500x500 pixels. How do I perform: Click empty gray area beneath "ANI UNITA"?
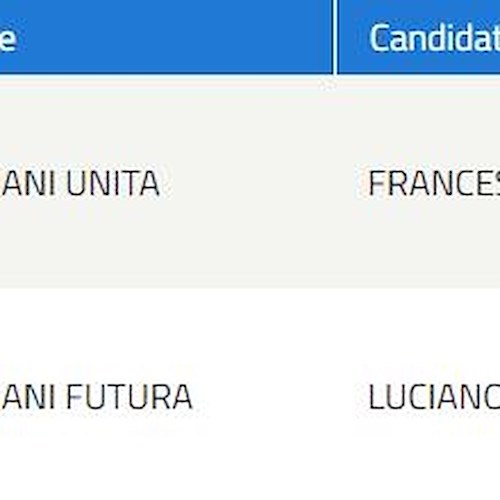pos(80,243)
